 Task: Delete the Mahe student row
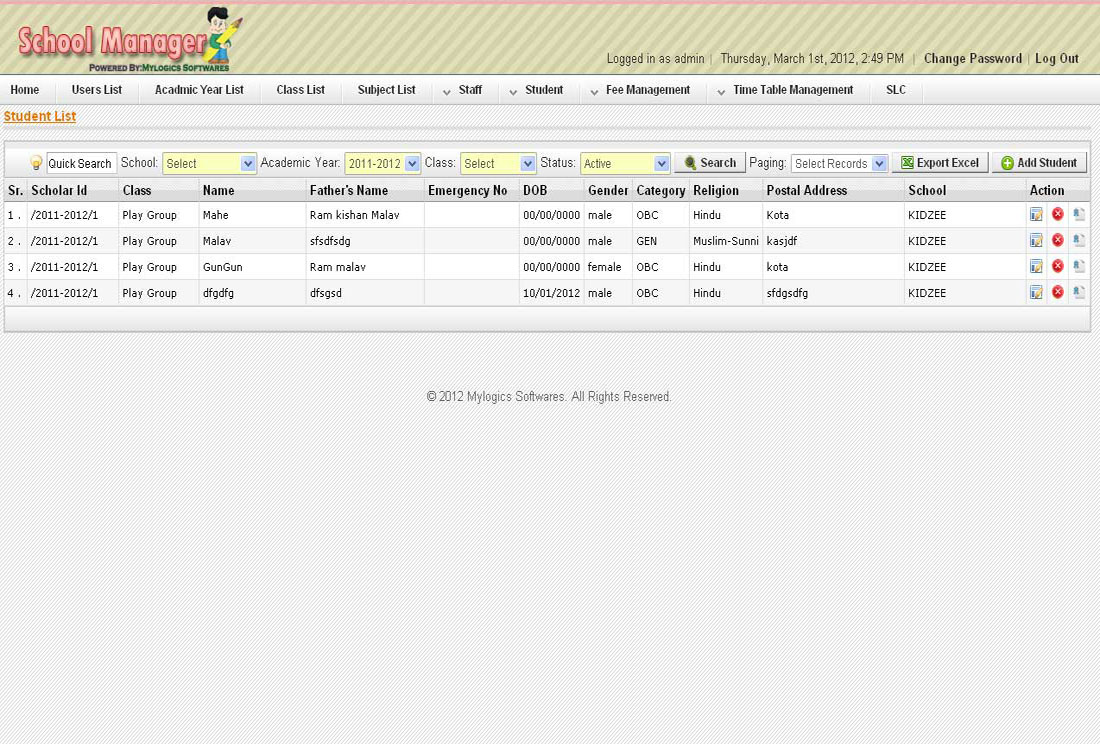click(1058, 215)
